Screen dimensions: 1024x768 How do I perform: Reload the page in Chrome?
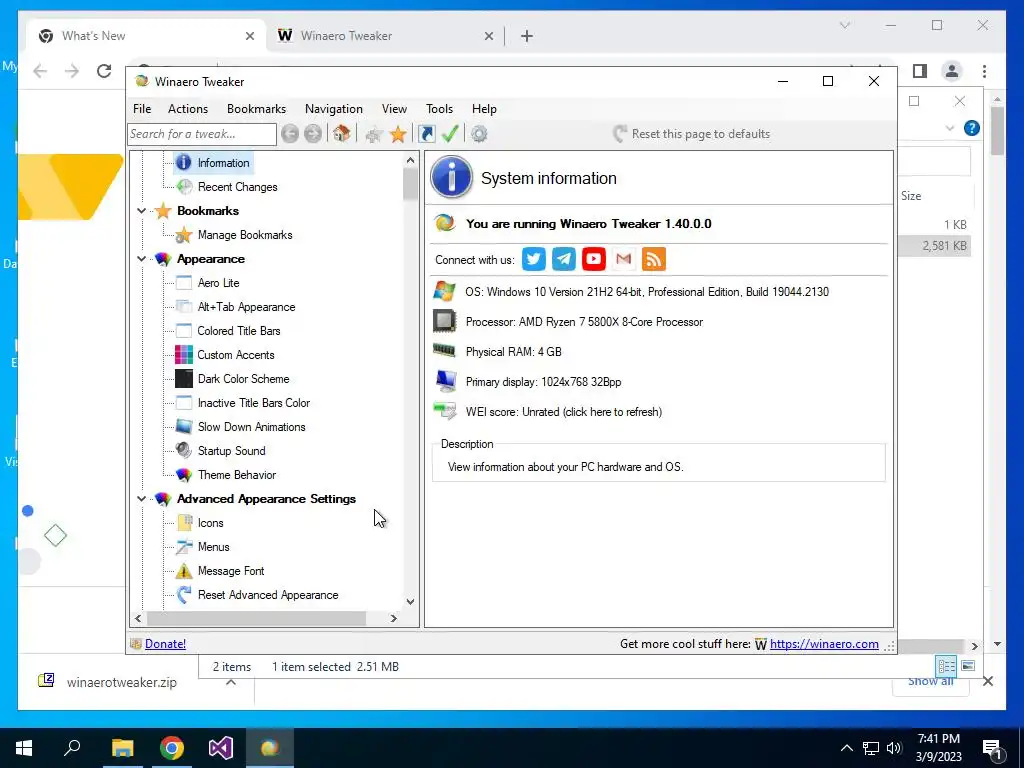(104, 71)
